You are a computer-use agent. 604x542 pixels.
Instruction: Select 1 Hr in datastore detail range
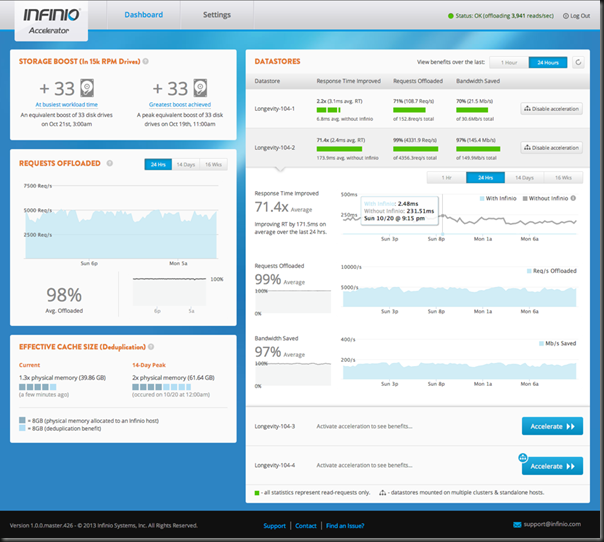(x=446, y=178)
